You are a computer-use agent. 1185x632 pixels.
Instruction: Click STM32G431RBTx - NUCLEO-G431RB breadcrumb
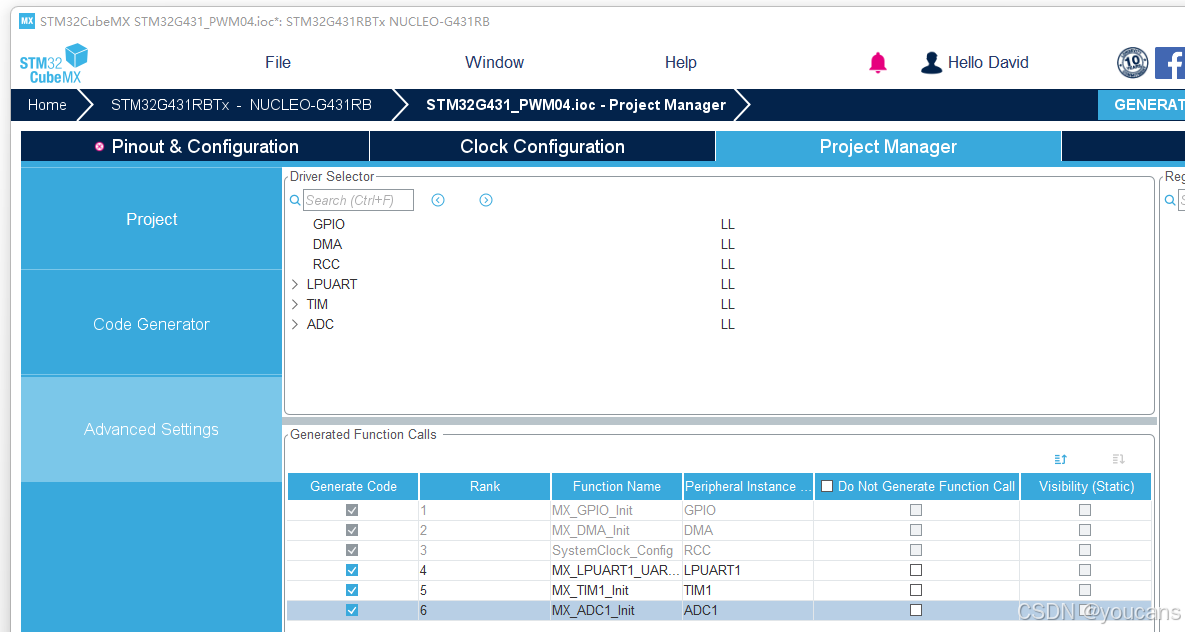(x=241, y=105)
